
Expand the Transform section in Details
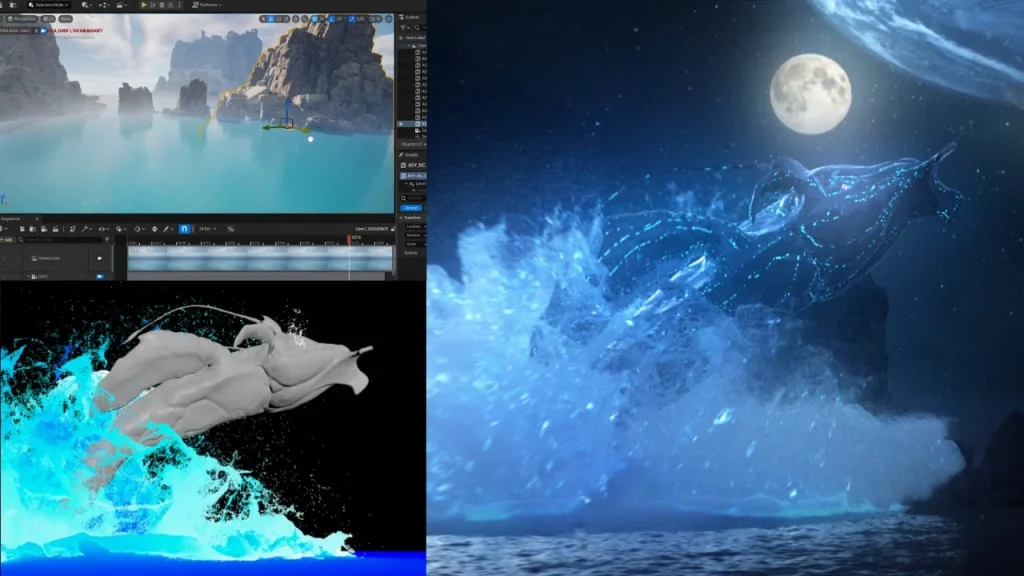point(410,217)
